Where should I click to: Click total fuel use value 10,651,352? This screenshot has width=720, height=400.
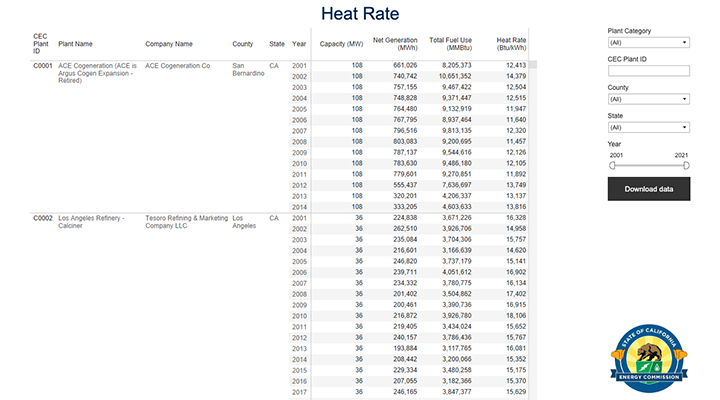tap(455, 76)
